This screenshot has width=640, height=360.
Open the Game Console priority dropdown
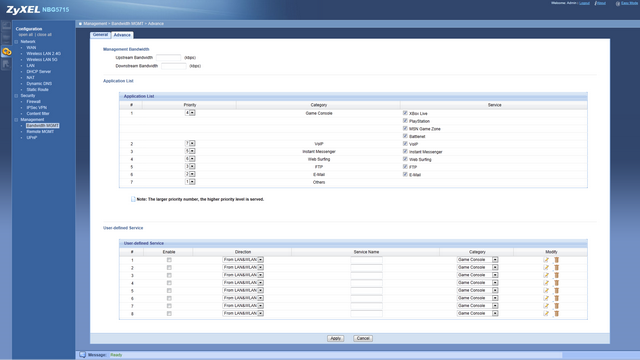pyautogui.click(x=190, y=113)
